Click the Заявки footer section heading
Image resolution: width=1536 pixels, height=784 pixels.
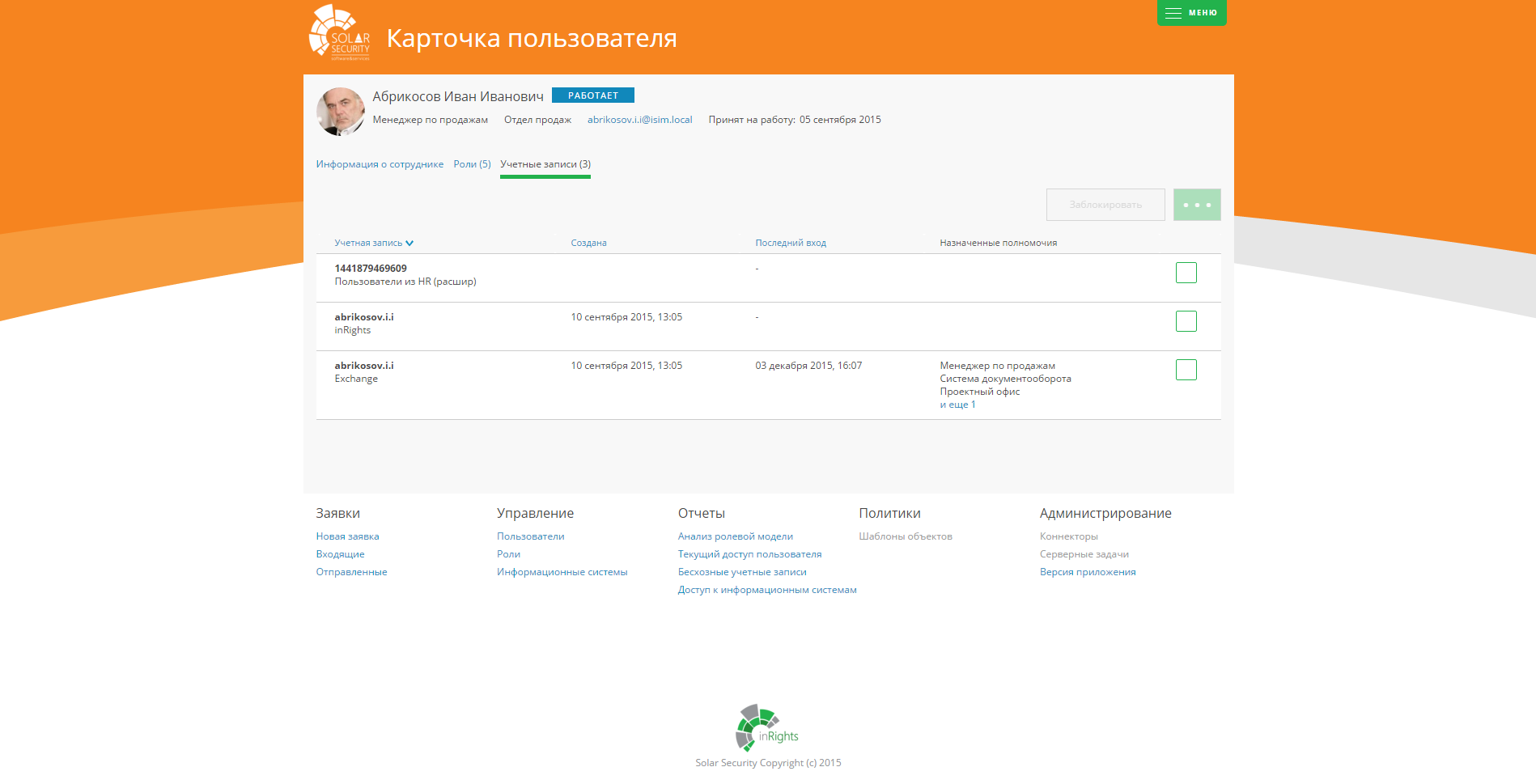(338, 513)
